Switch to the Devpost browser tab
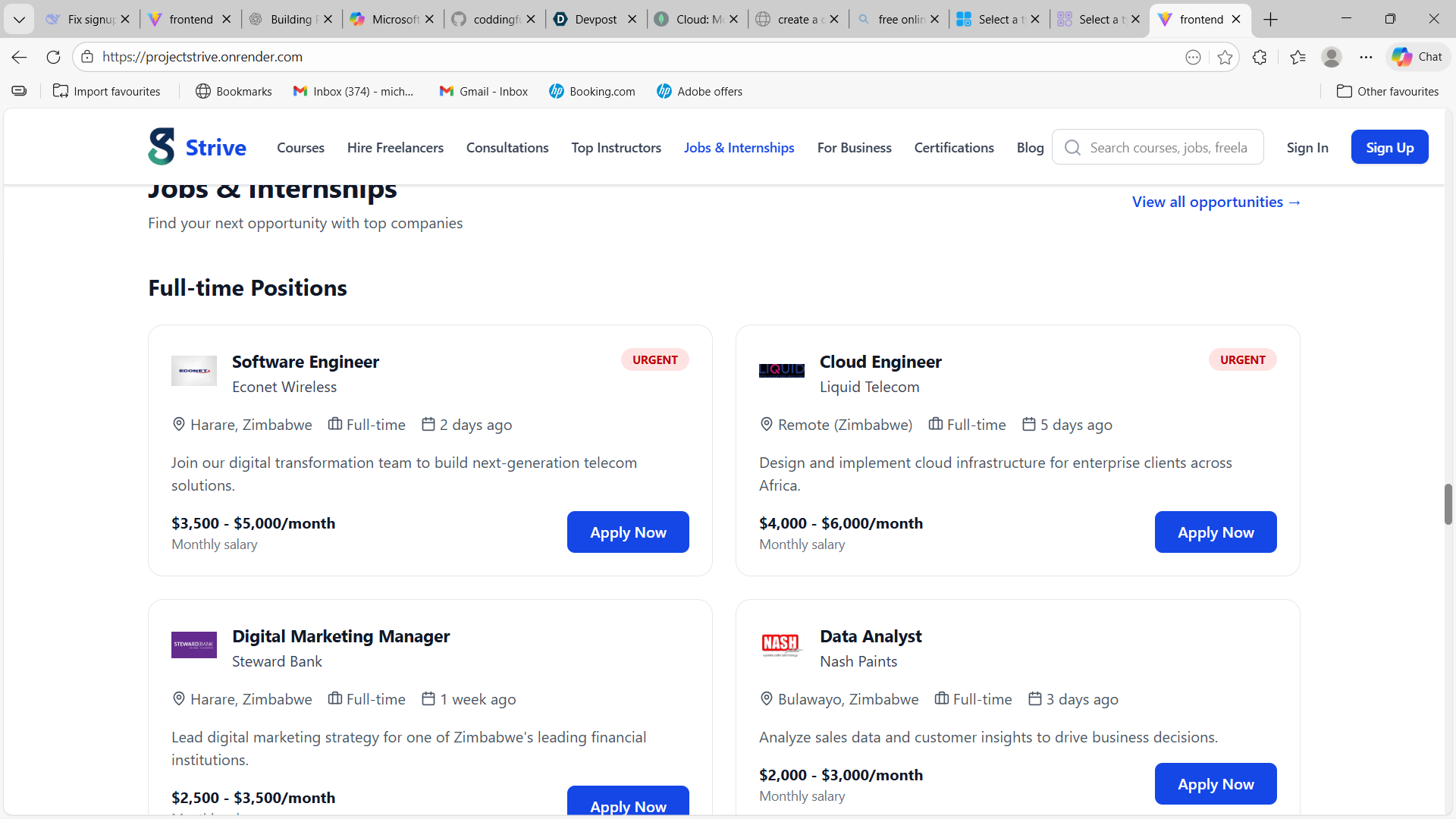Screen dimensions: 1456x819 (595, 20)
